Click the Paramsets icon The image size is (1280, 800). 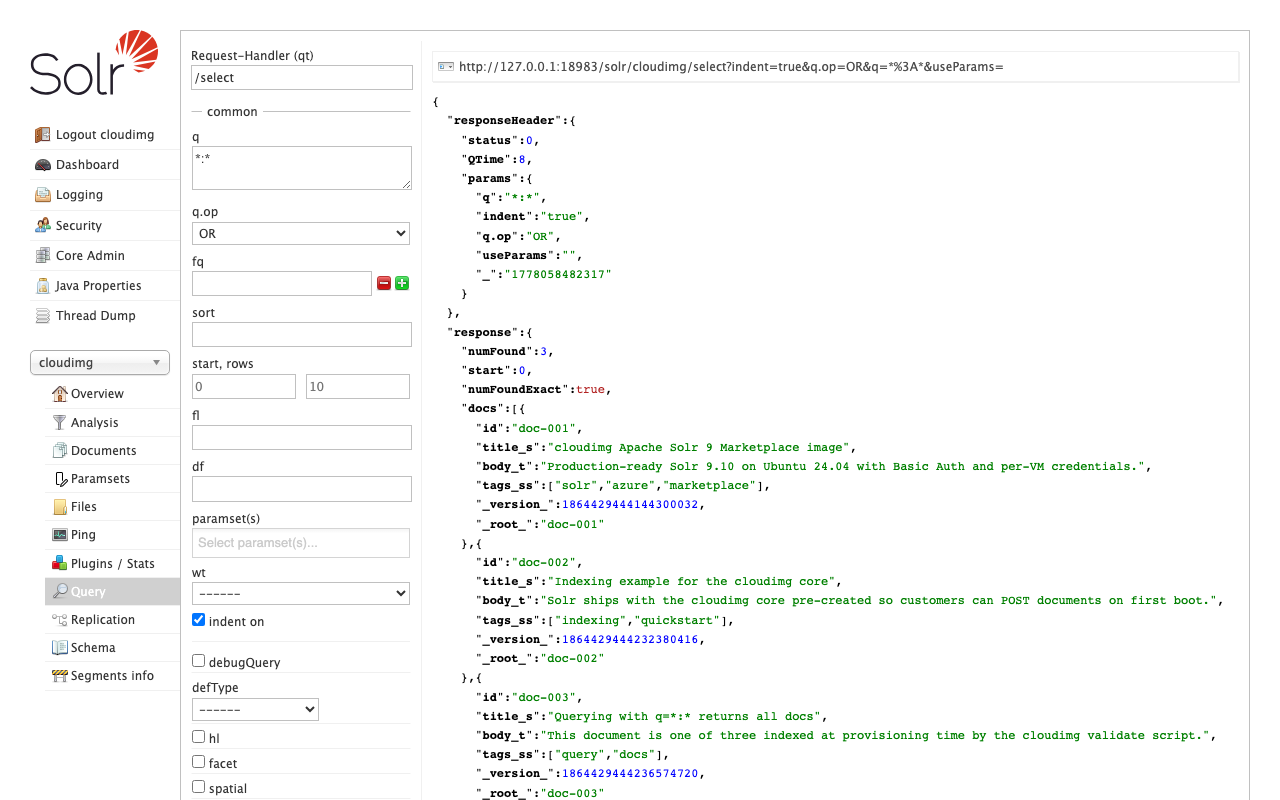60,478
